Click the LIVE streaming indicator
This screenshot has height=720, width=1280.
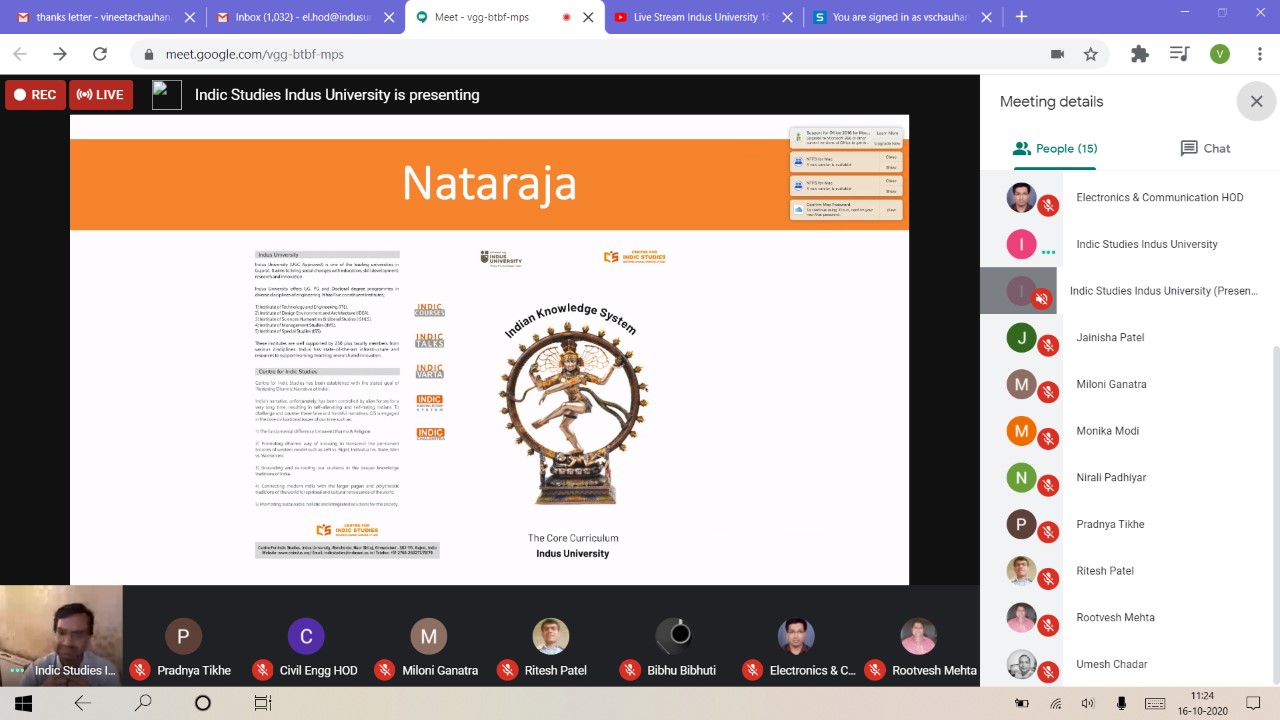[x=100, y=95]
